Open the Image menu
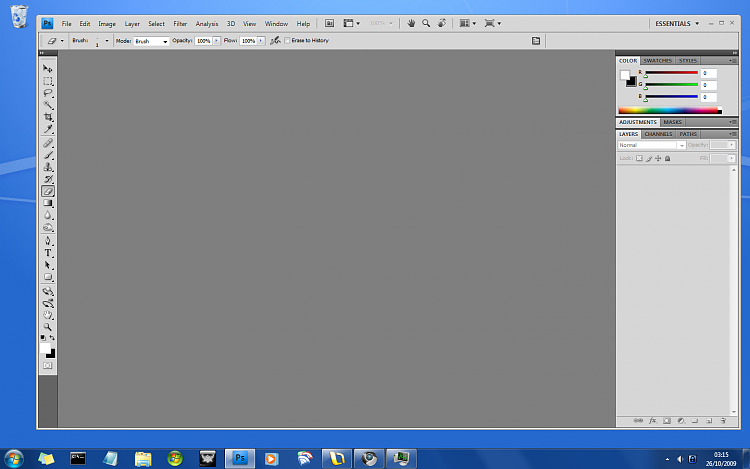The height and width of the screenshot is (469, 750). [x=107, y=23]
